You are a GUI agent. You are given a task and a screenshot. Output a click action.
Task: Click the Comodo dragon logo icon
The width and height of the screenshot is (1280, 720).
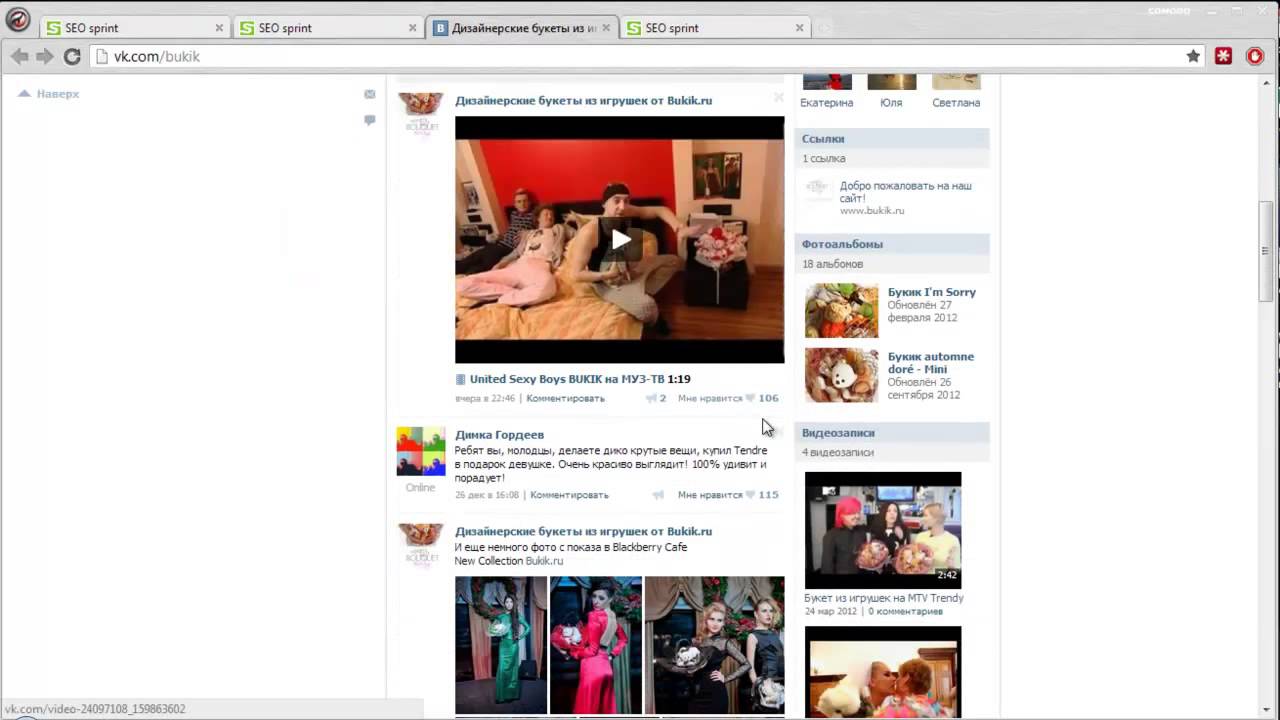(18, 20)
